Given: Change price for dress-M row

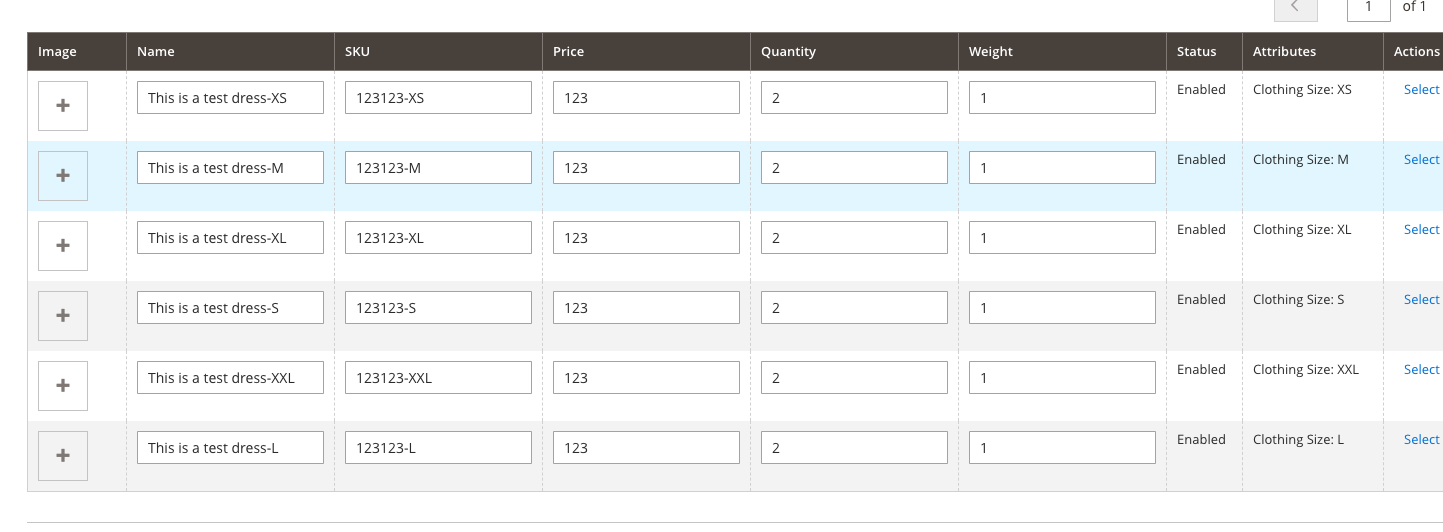Looking at the screenshot, I should pyautogui.click(x=646, y=168).
